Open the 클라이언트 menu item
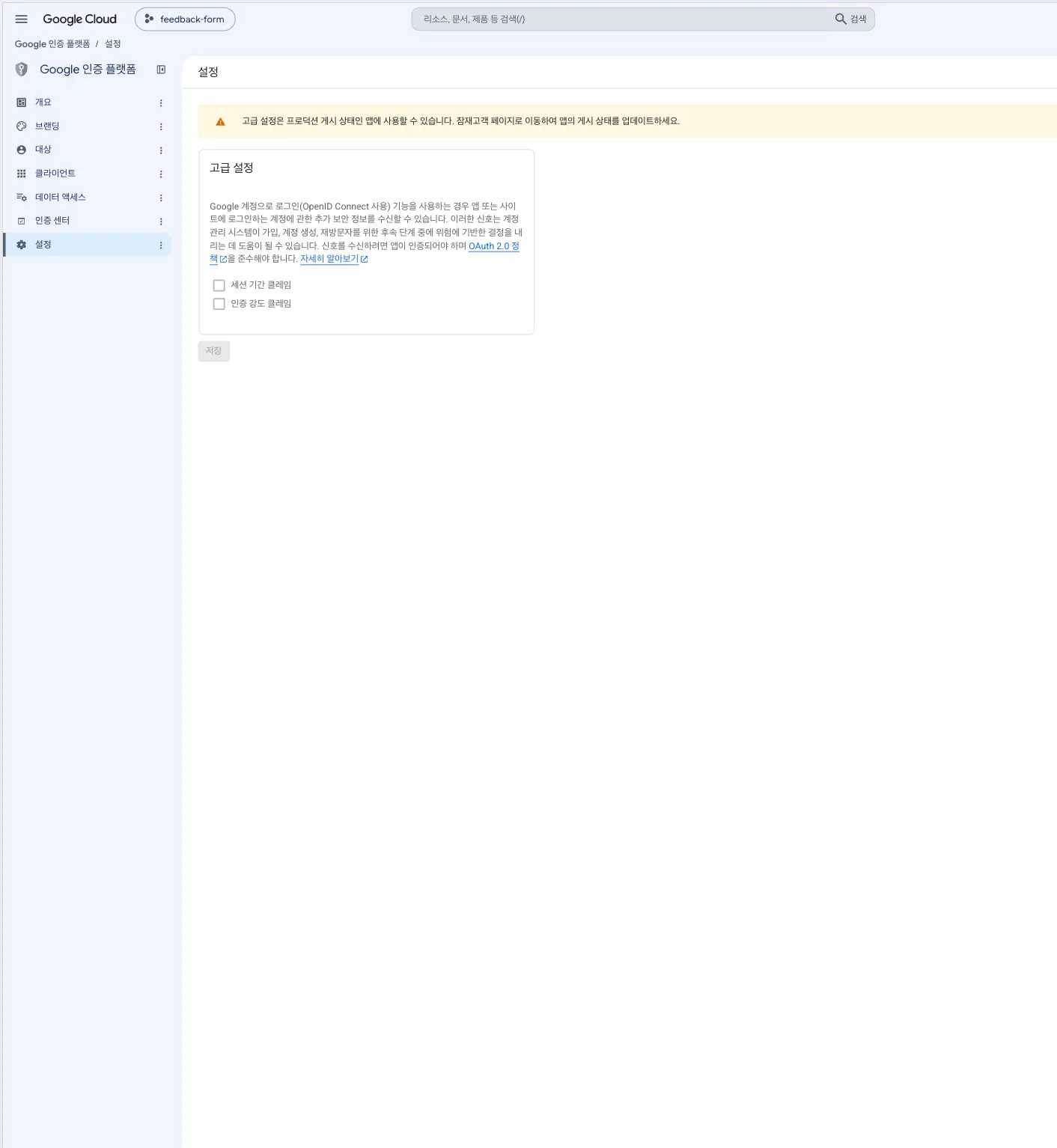Viewport: 1057px width, 1148px height. [88, 174]
